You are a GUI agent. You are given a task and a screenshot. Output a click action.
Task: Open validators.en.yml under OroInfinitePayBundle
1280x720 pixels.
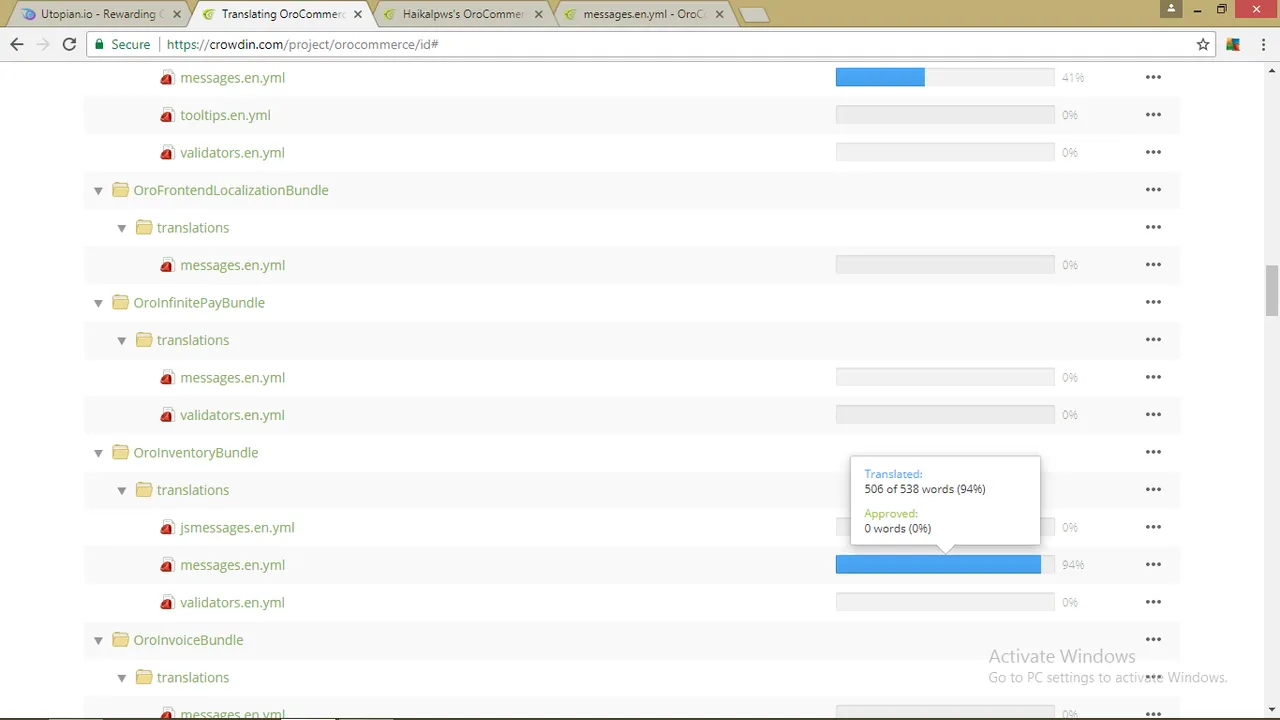coord(232,415)
